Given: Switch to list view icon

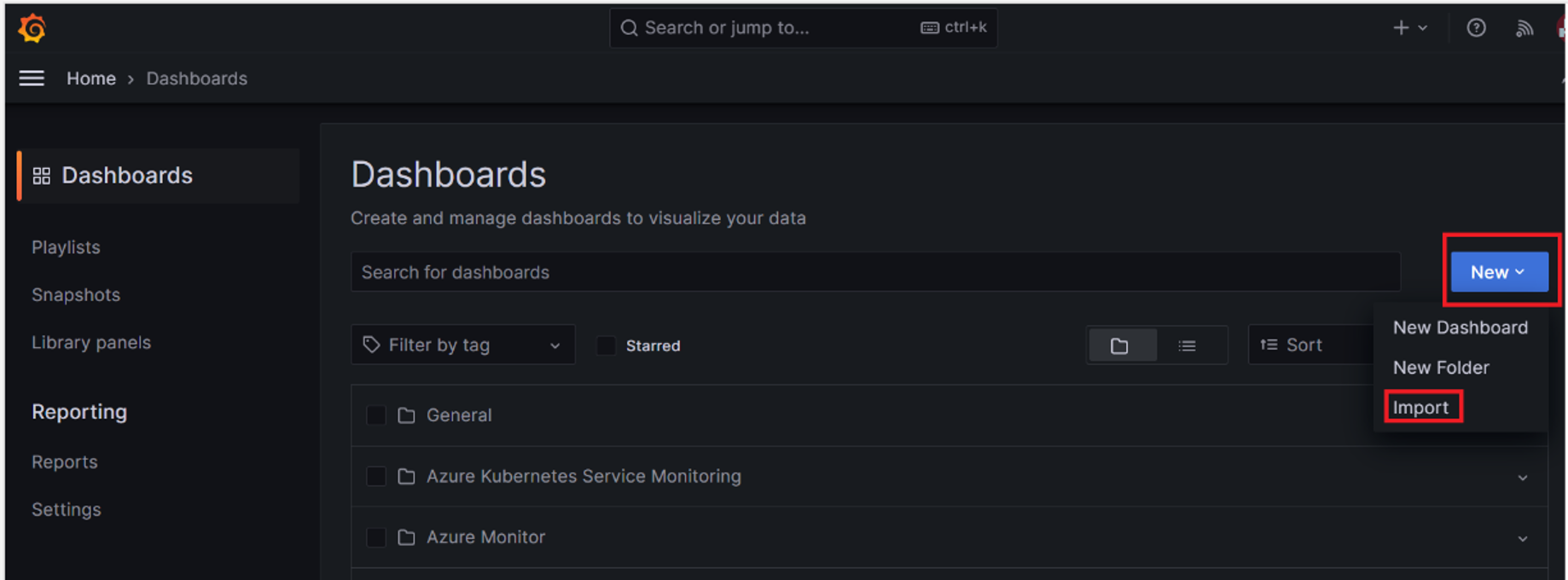Looking at the screenshot, I should pos(1188,345).
